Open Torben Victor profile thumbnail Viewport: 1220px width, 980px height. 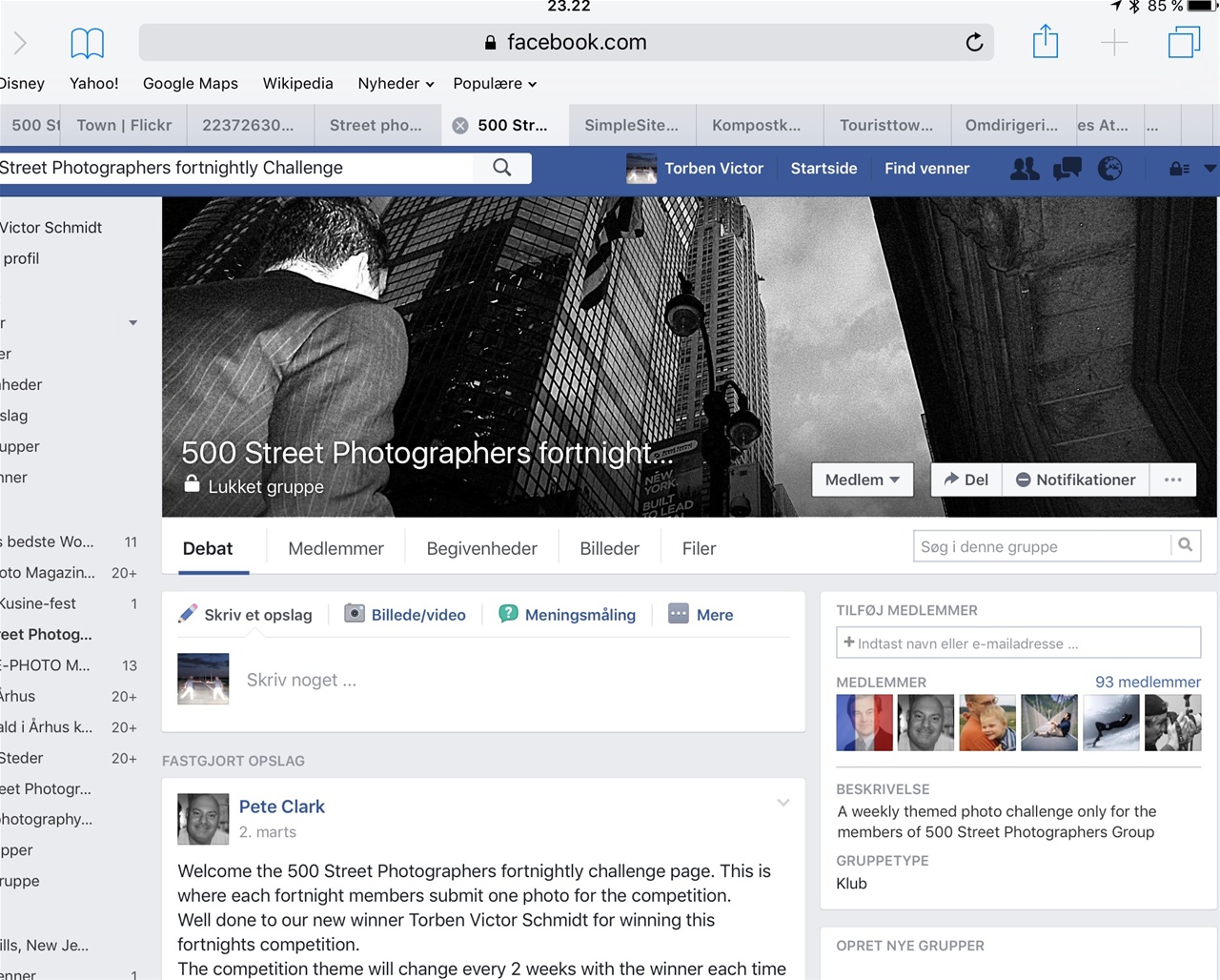pos(641,169)
